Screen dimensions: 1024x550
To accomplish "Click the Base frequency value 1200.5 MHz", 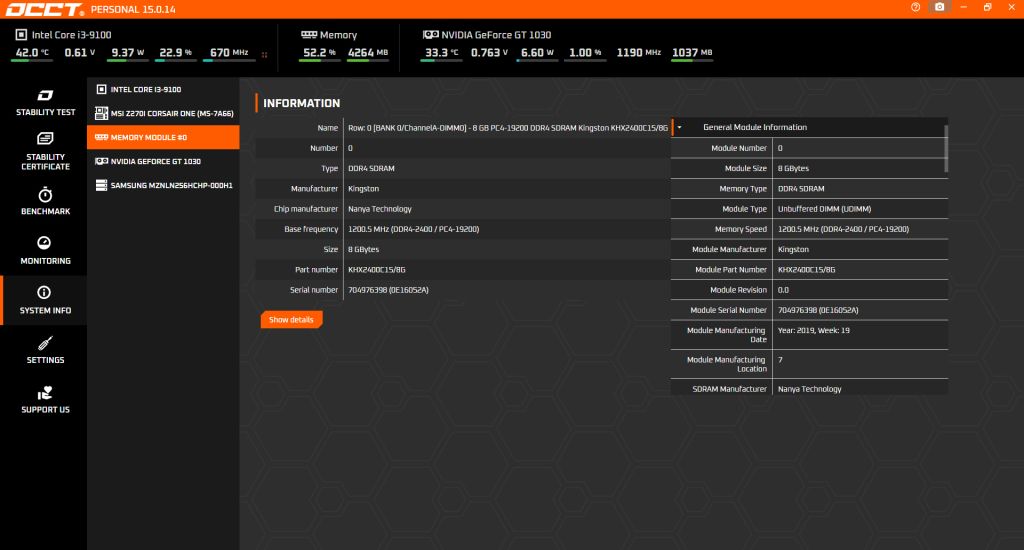I will click(x=413, y=229).
